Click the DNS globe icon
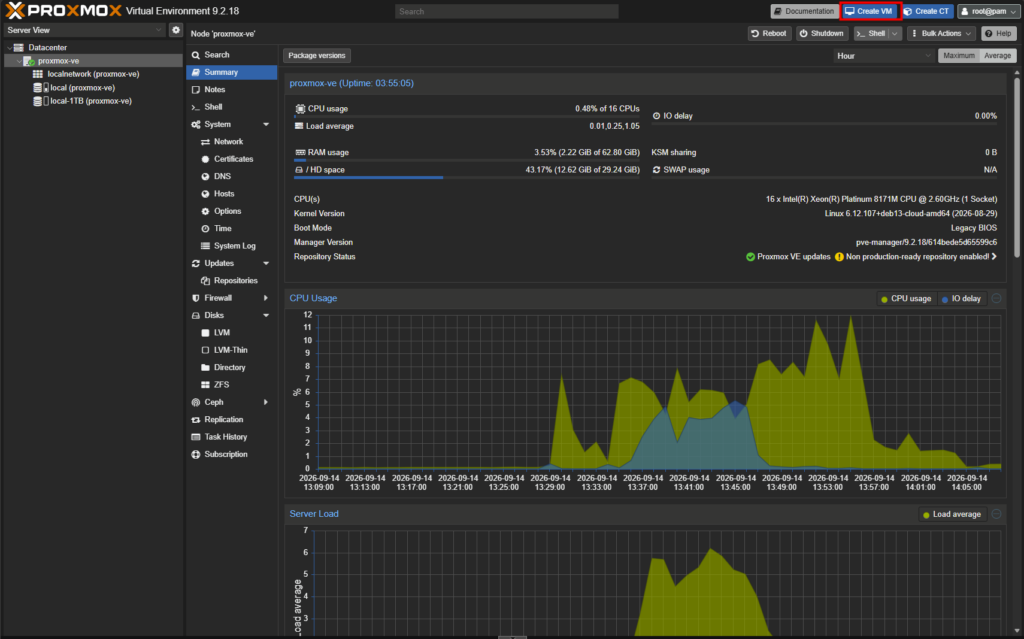The image size is (1024, 639). click(x=206, y=176)
